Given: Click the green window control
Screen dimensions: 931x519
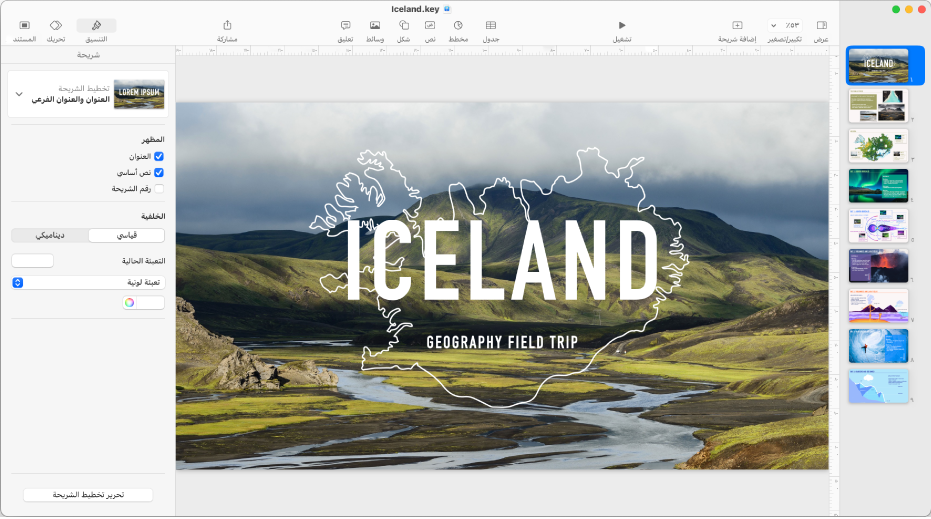Looking at the screenshot, I should [896, 10].
